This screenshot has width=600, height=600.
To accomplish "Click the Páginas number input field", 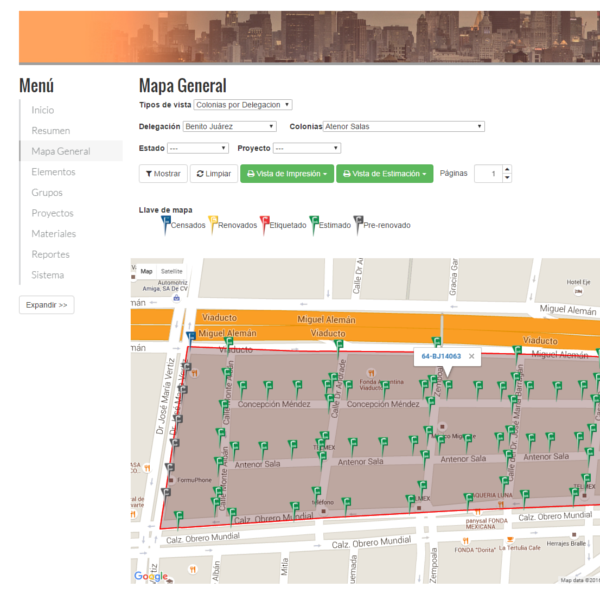I will tap(487, 173).
